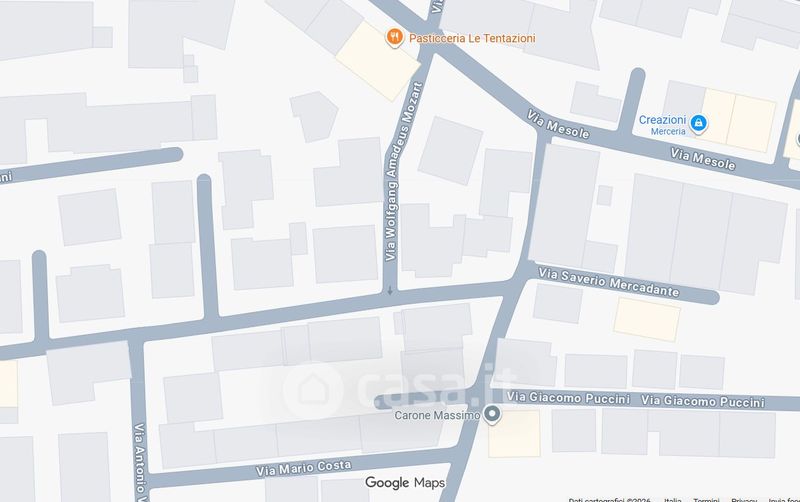Click the yellow building below Via Saverio Mercadante
The image size is (800, 502).
[647, 319]
